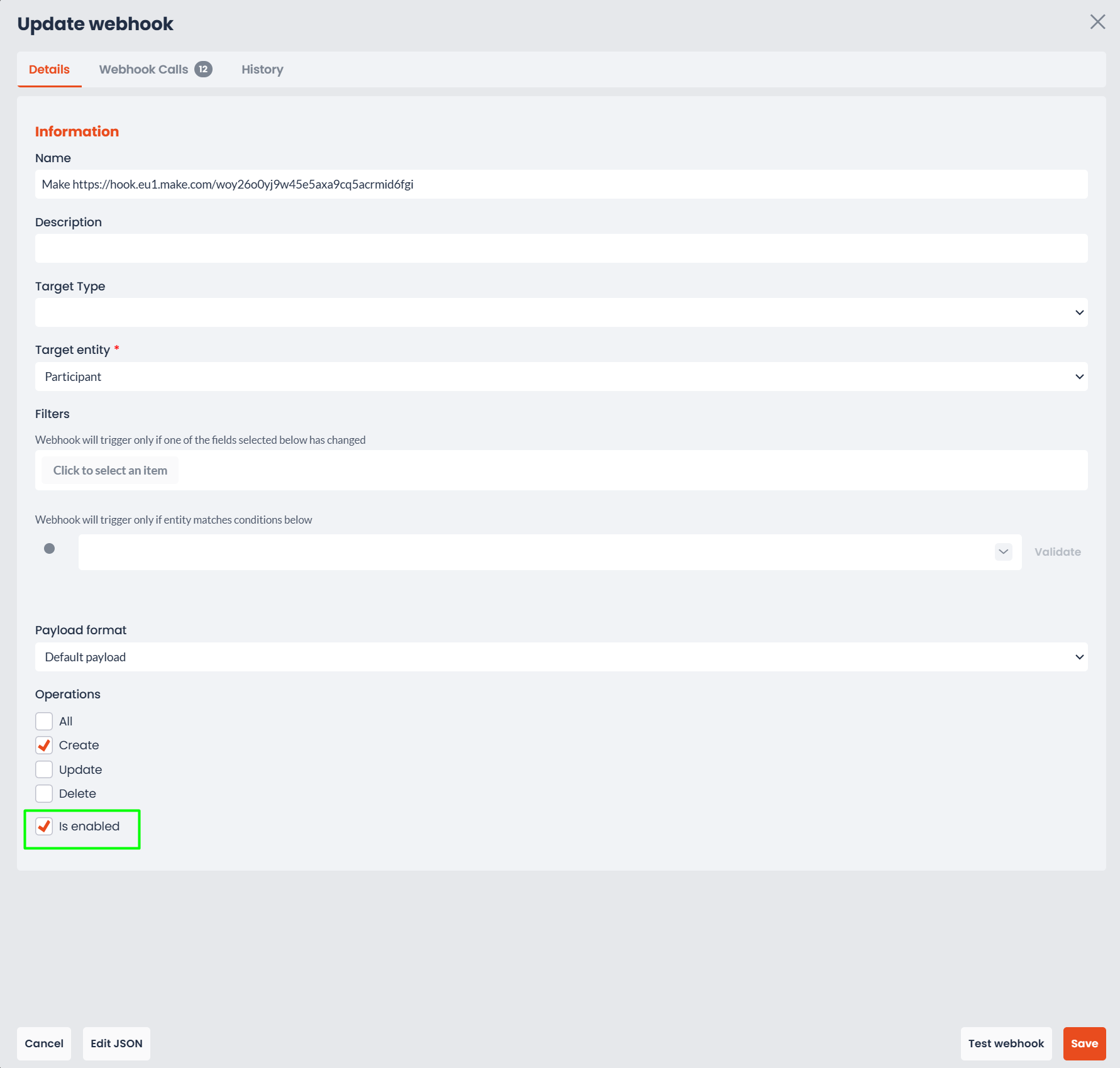Screen dimensions: 1120x1068
Task: Select the Details tab
Action: click(49, 69)
